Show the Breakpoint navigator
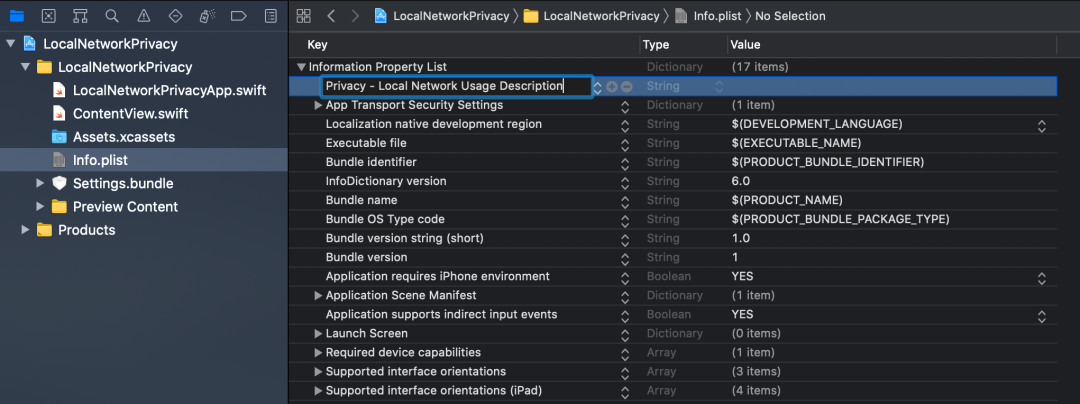Viewport: 1080px width, 404px height. coord(238,16)
